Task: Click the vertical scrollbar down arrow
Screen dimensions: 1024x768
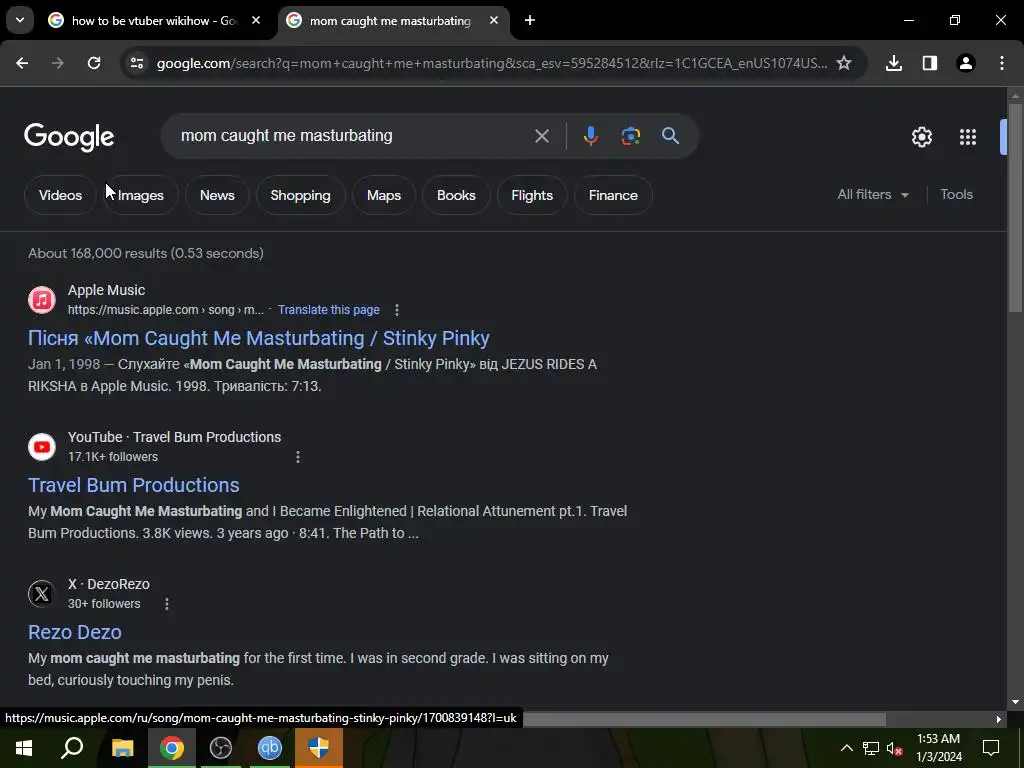Action: point(1015,702)
